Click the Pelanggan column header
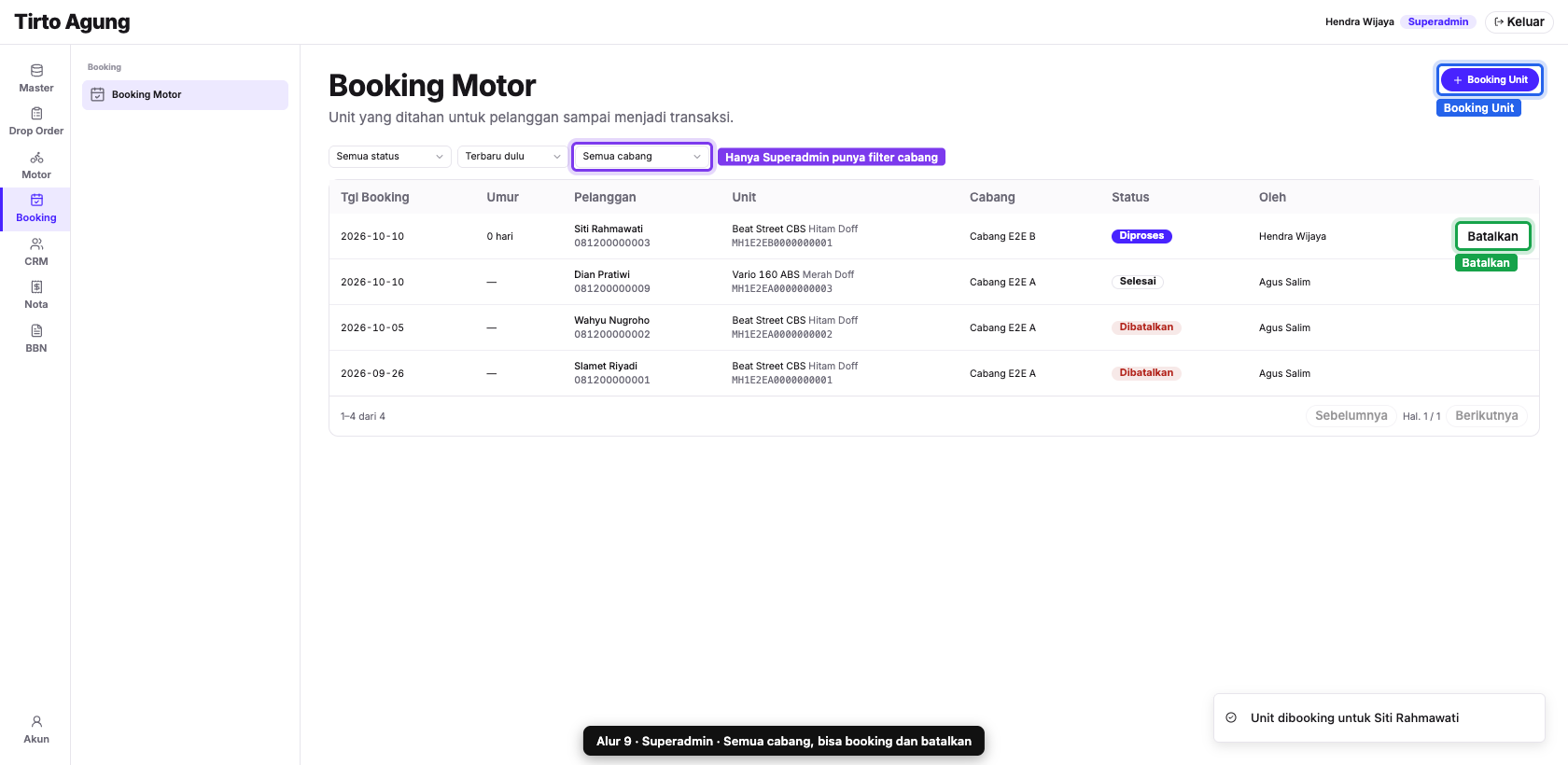Viewport: 1568px width, 765px height. click(605, 198)
